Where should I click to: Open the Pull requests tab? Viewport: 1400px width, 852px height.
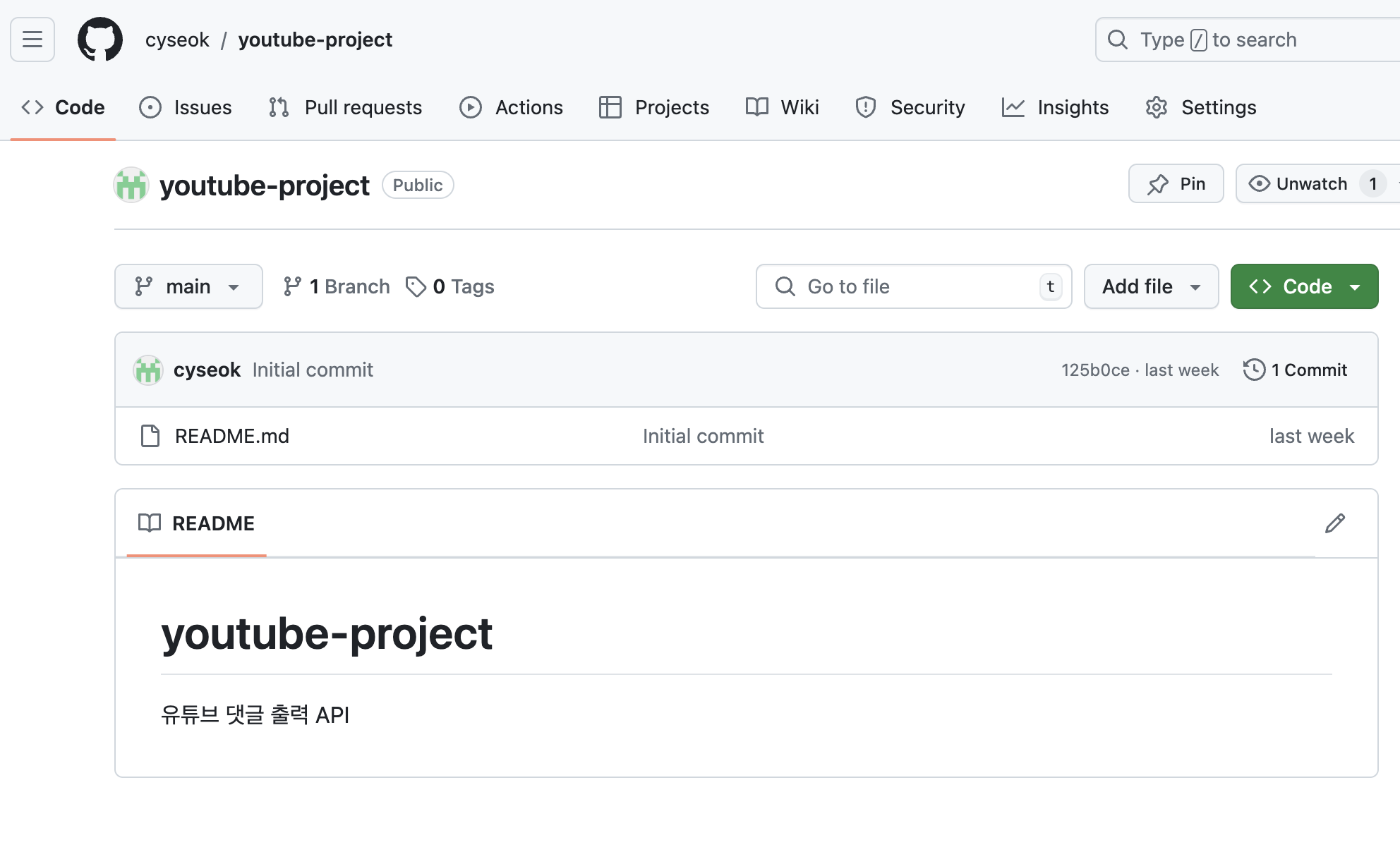click(345, 107)
